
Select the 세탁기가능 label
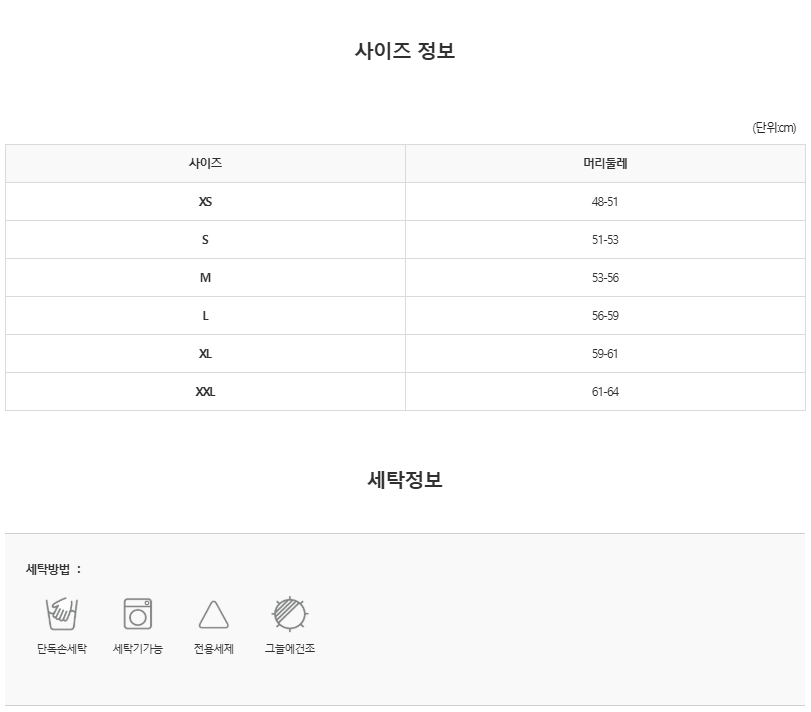coord(138,648)
